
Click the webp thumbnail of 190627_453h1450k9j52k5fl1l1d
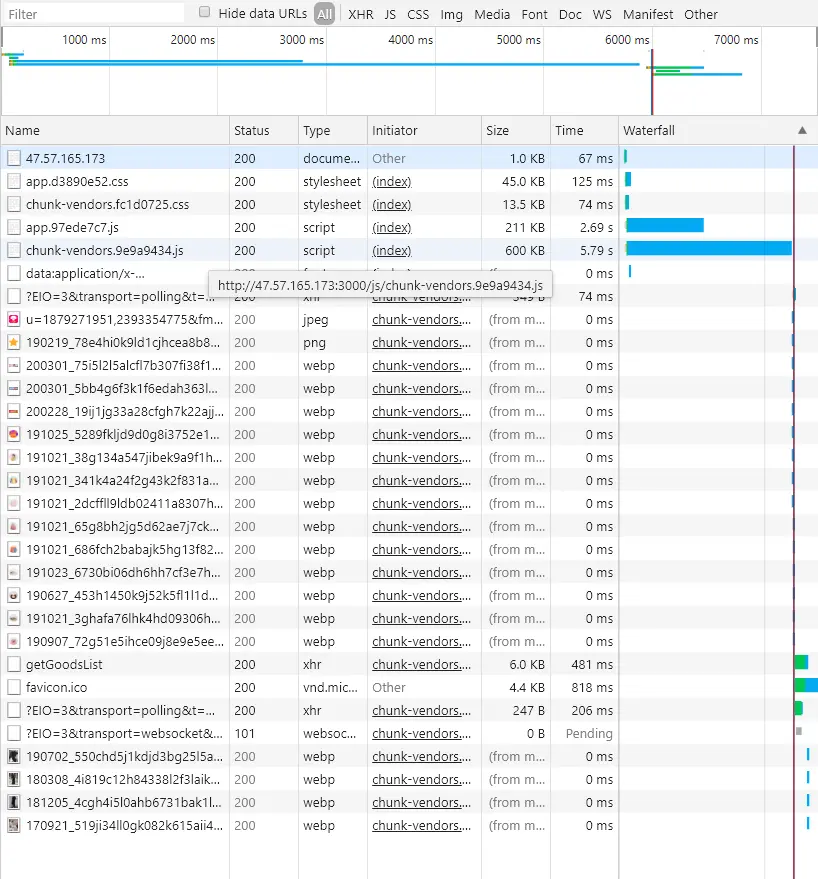click(x=13, y=595)
